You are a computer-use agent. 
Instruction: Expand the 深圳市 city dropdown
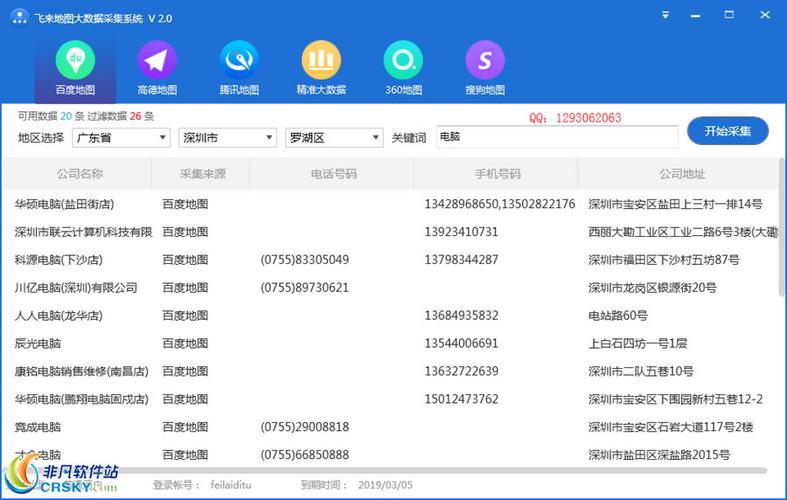tap(227, 138)
